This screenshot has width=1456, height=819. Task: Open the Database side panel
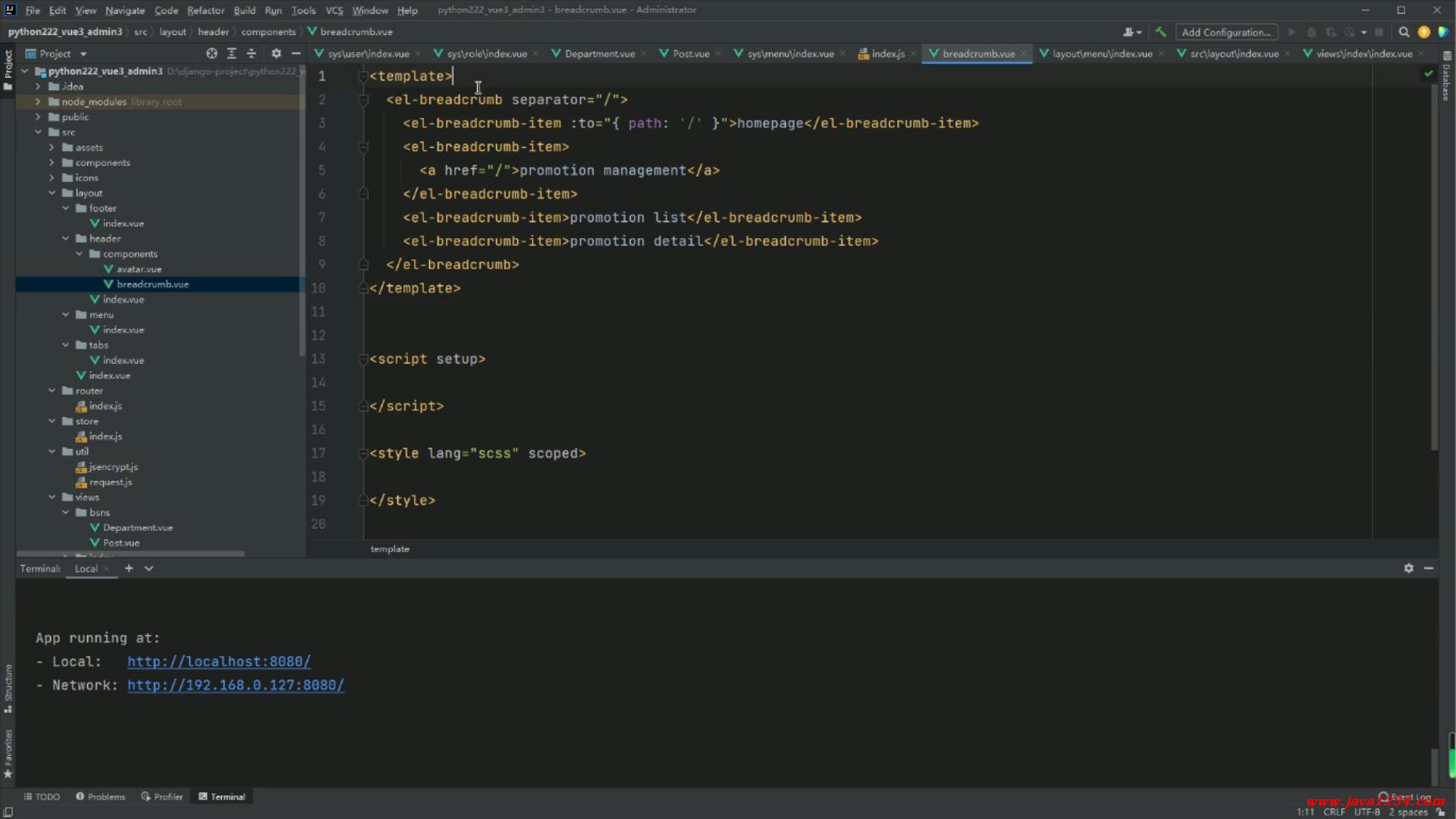(1447, 77)
